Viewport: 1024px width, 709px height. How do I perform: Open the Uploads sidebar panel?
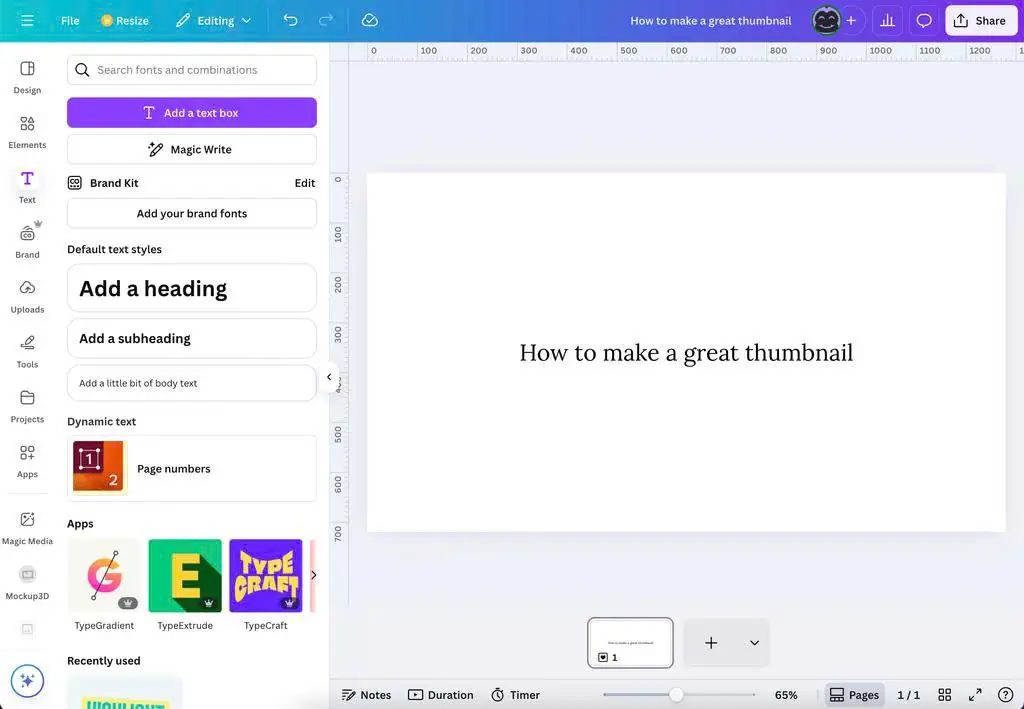coord(27,295)
